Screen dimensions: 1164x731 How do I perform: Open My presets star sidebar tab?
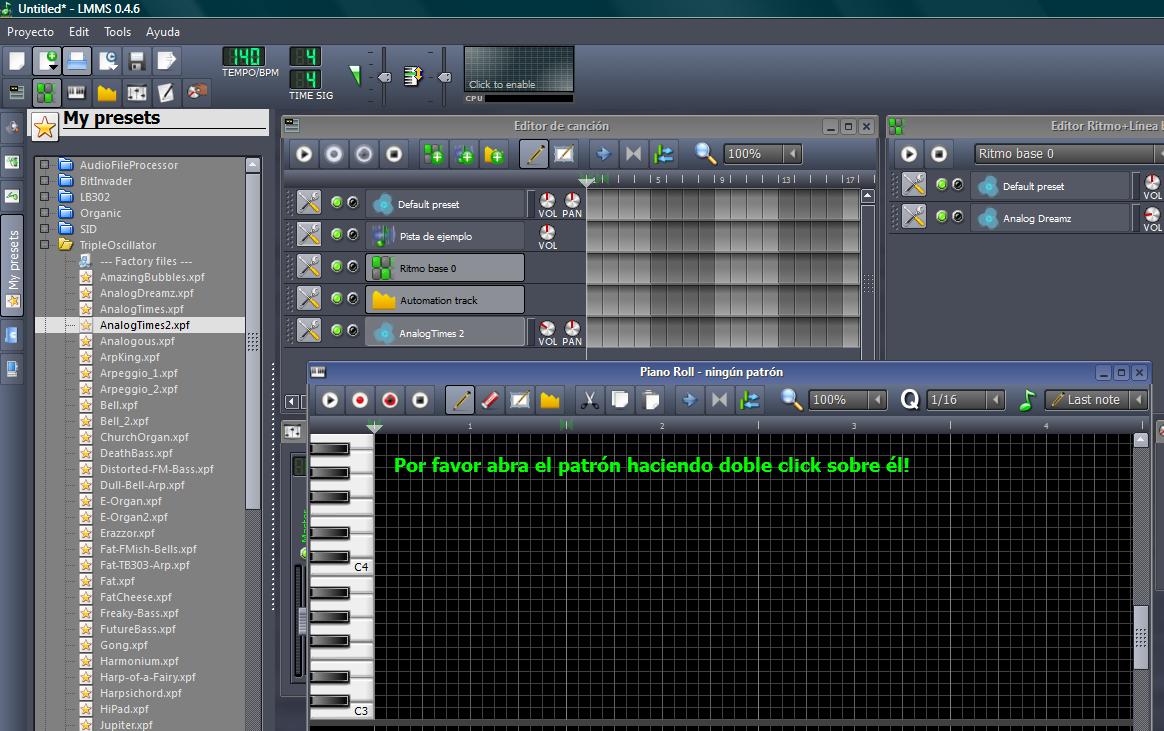coord(13,267)
